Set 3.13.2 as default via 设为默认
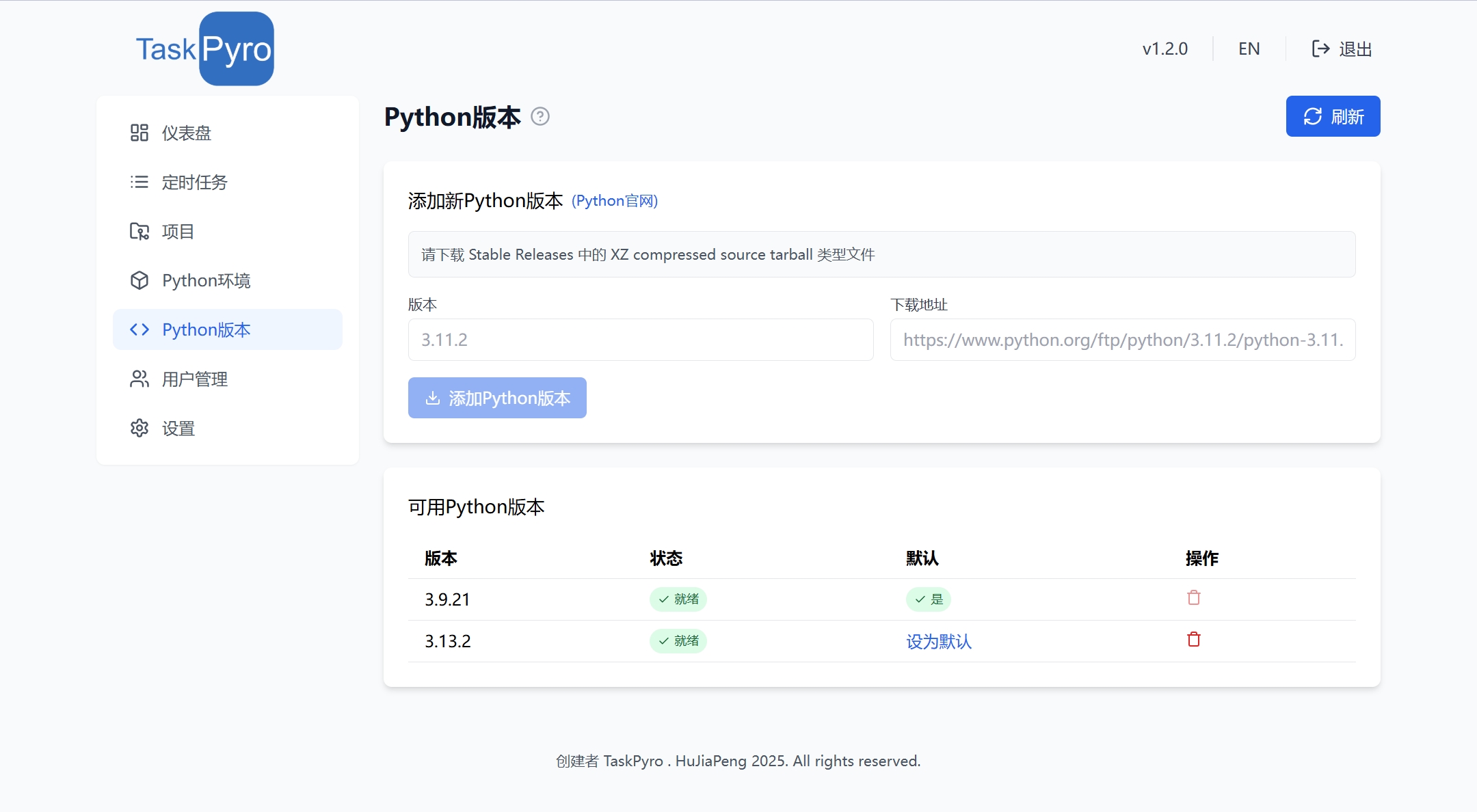Screen dimensions: 1477x812 pyautogui.click(x=938, y=641)
